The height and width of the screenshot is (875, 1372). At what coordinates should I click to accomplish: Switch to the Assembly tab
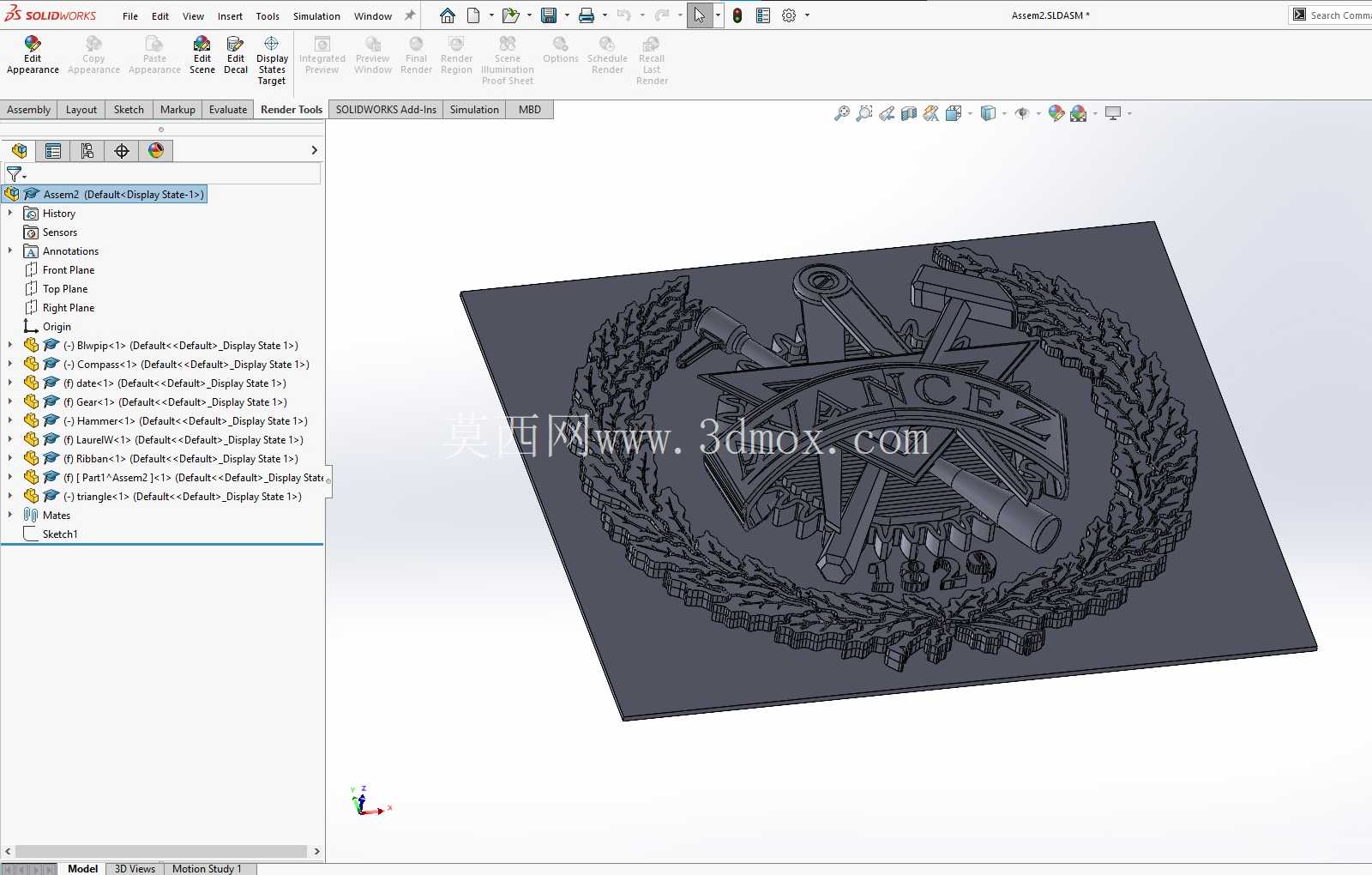pos(29,110)
